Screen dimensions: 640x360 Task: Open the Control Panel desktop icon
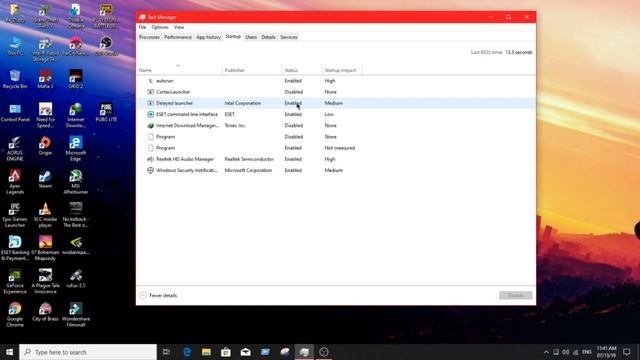(15, 113)
